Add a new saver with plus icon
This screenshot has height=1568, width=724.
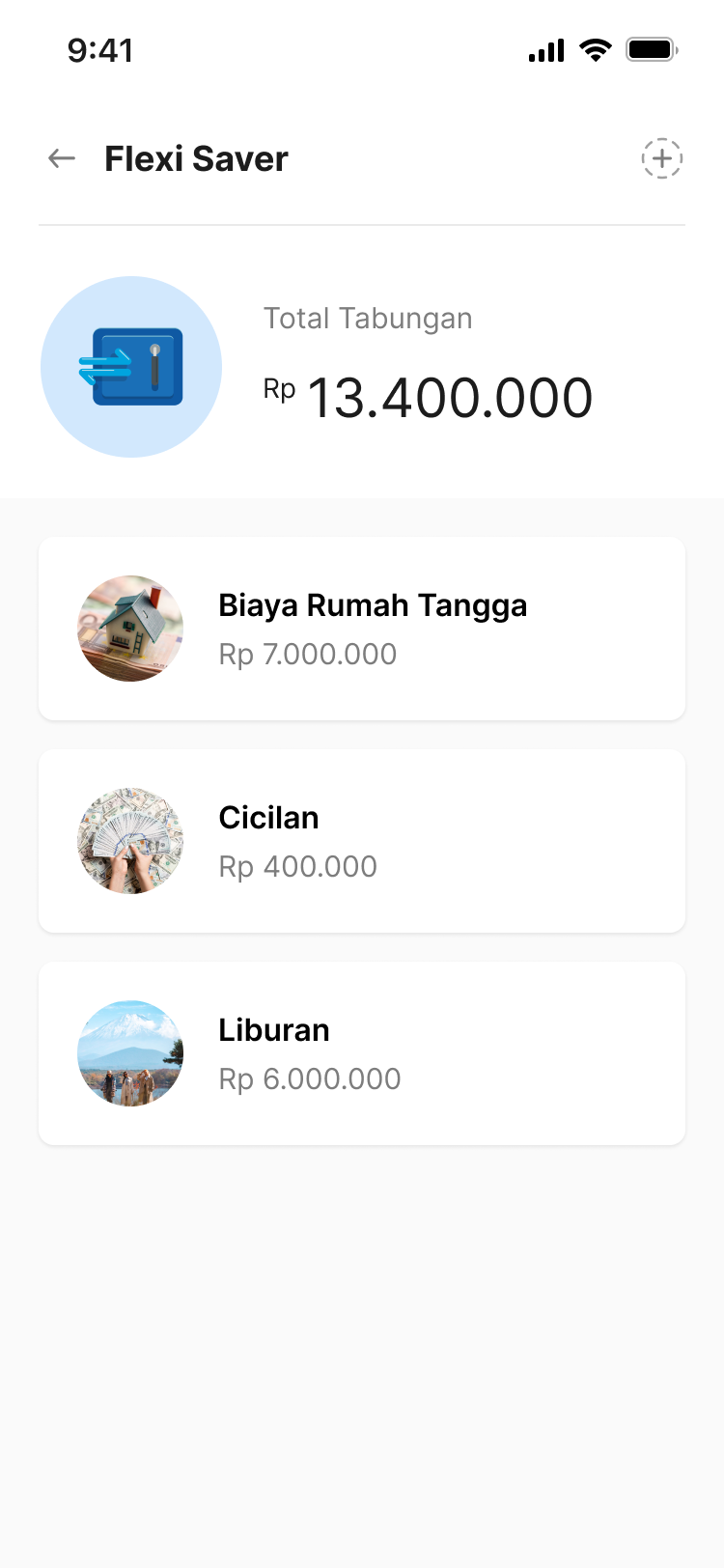point(662,158)
